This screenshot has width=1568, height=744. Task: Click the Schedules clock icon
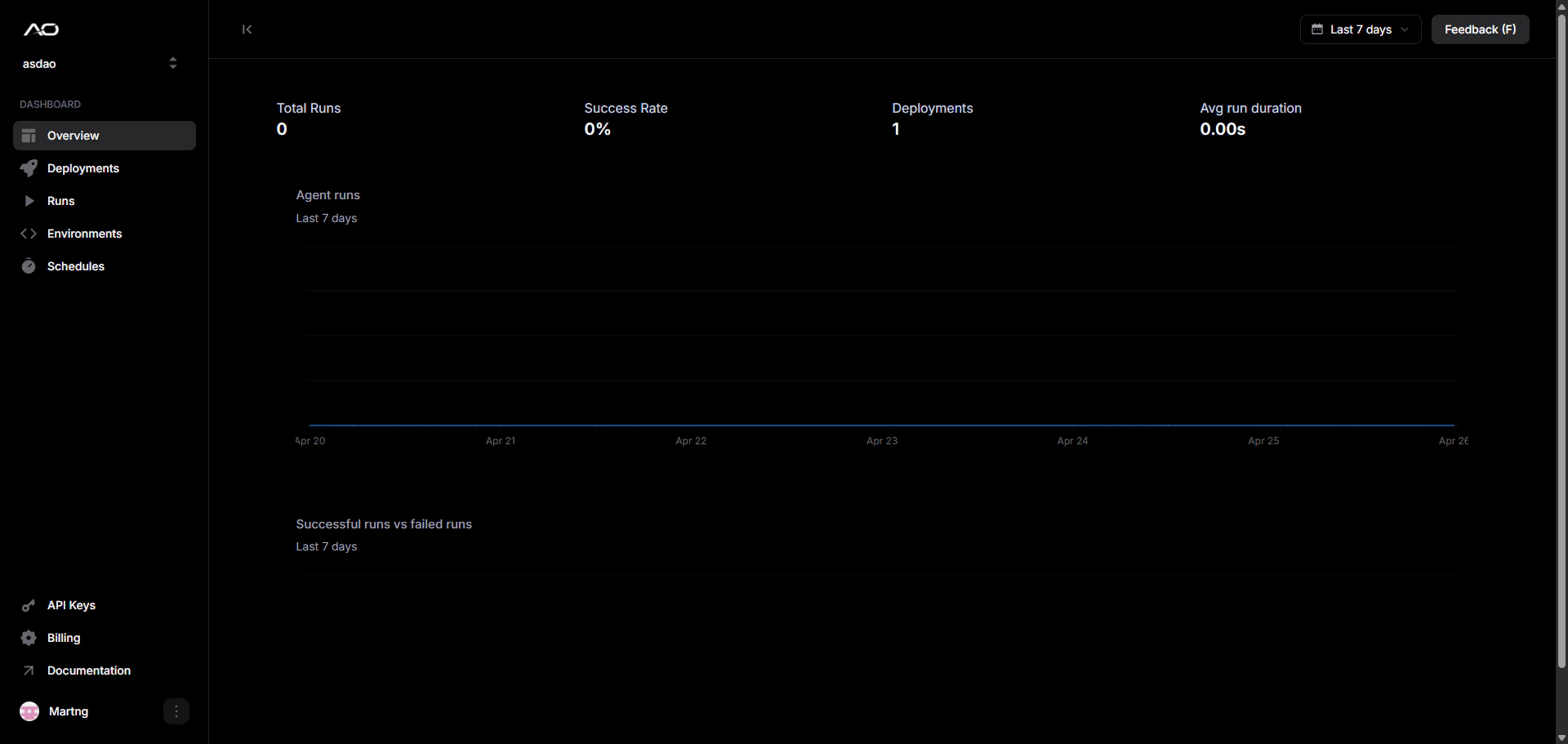(29, 266)
